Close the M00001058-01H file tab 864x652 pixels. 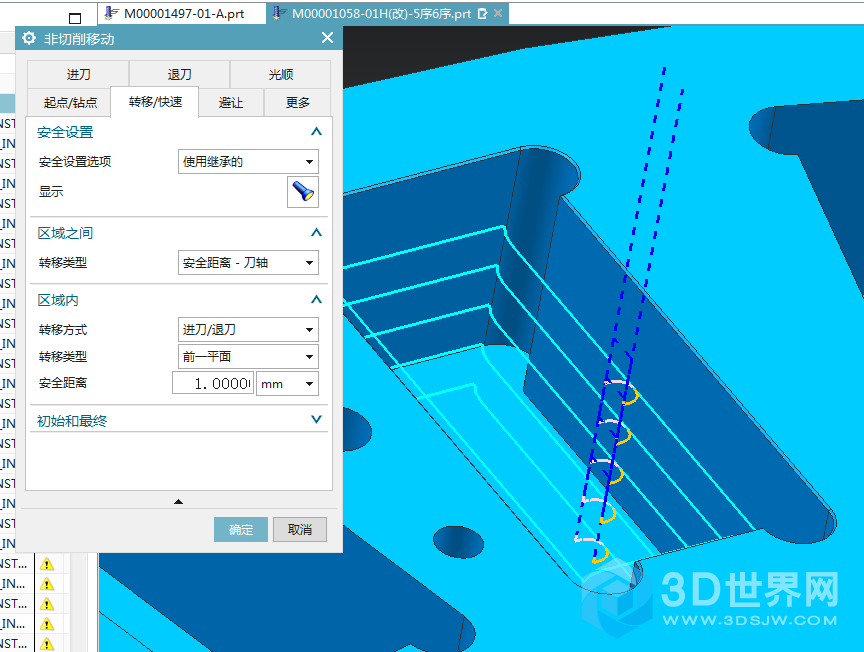tap(498, 14)
